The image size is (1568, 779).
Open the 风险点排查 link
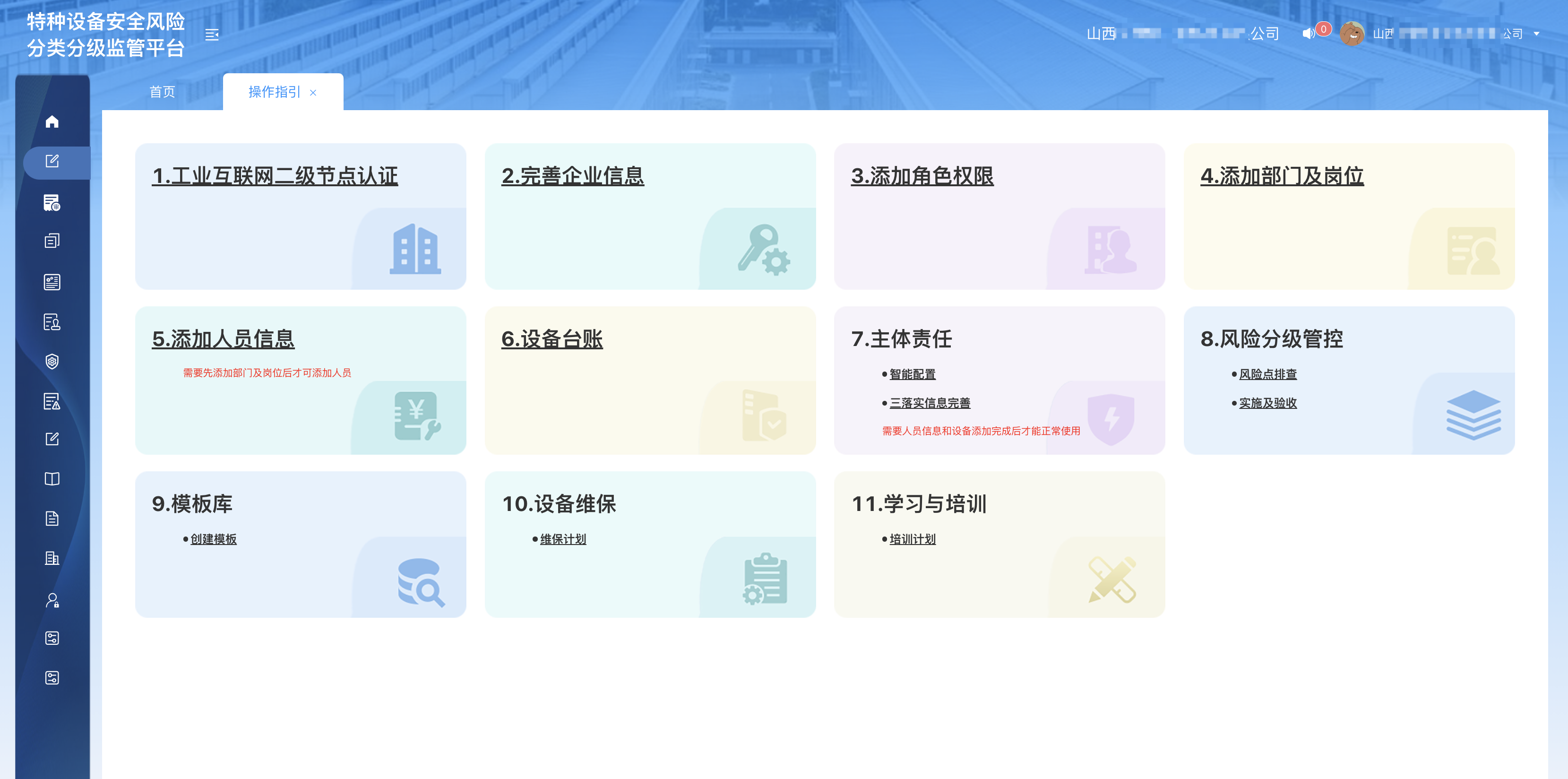(1268, 374)
